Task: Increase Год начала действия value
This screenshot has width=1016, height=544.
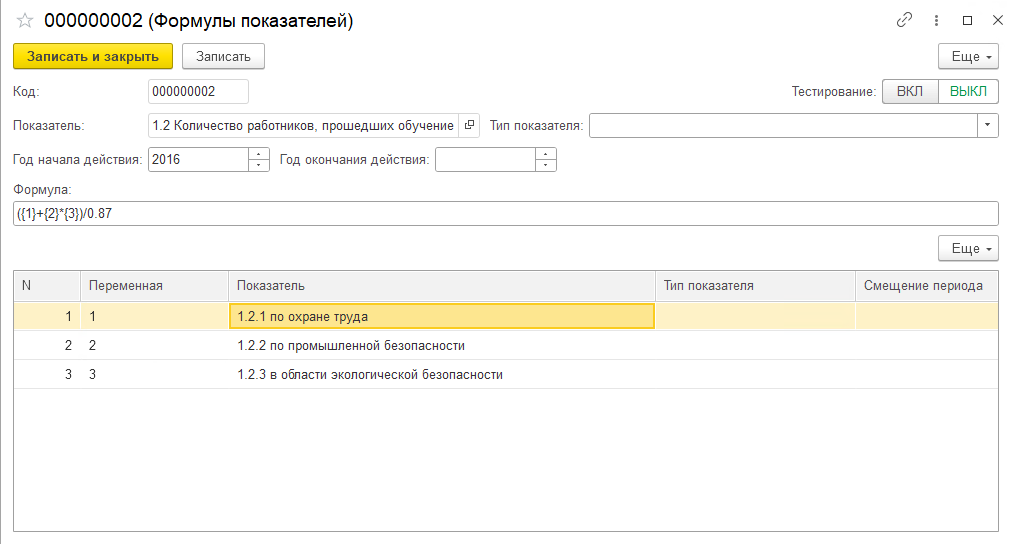Action: pyautogui.click(x=259, y=154)
